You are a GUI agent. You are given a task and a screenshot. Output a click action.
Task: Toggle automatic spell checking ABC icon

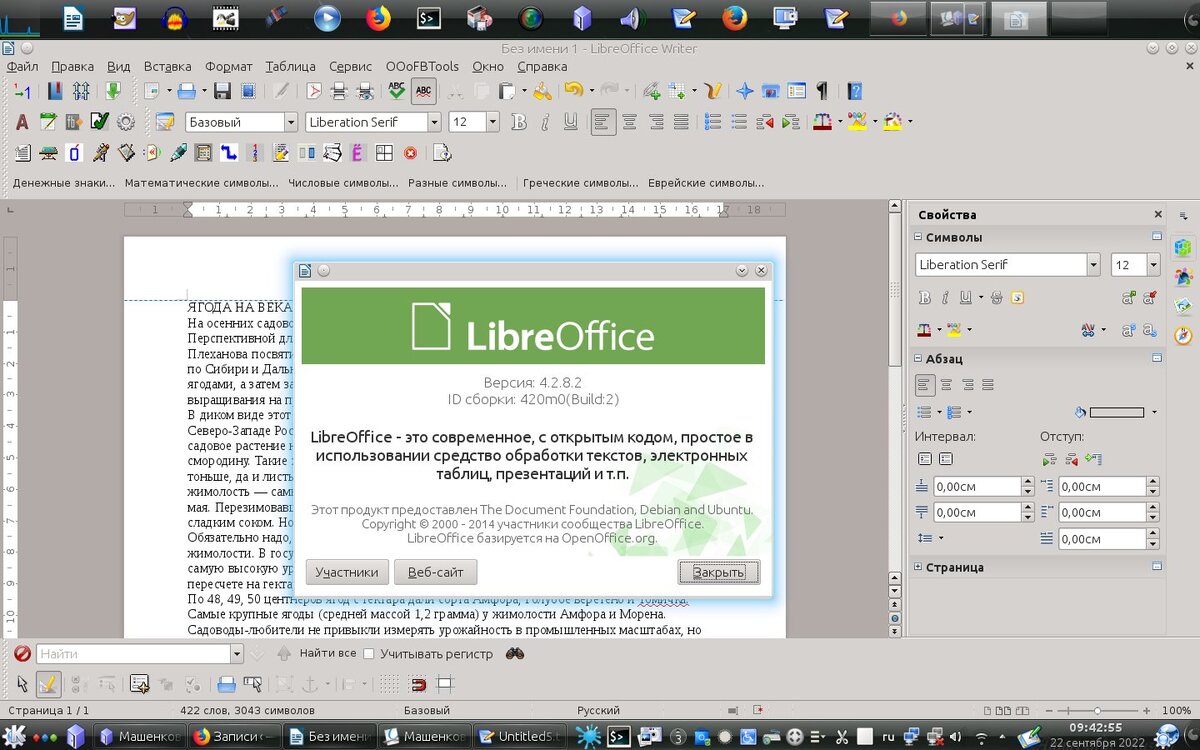[x=423, y=91]
